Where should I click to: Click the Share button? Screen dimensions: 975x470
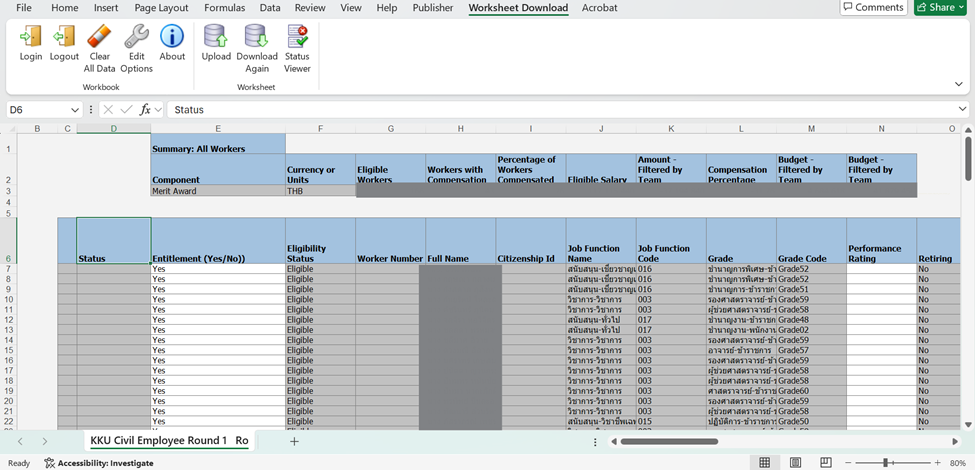[x=940, y=8]
